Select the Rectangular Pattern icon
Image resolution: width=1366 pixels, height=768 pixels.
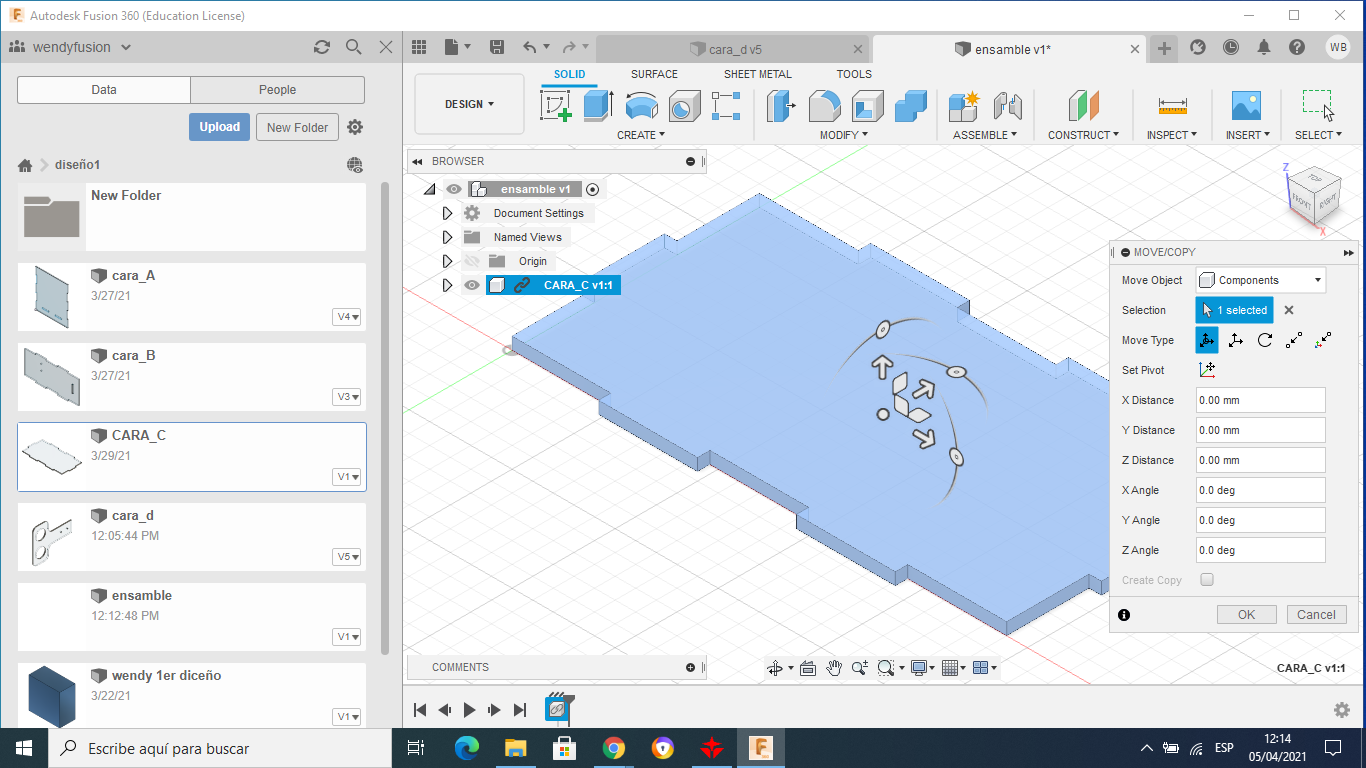726,105
